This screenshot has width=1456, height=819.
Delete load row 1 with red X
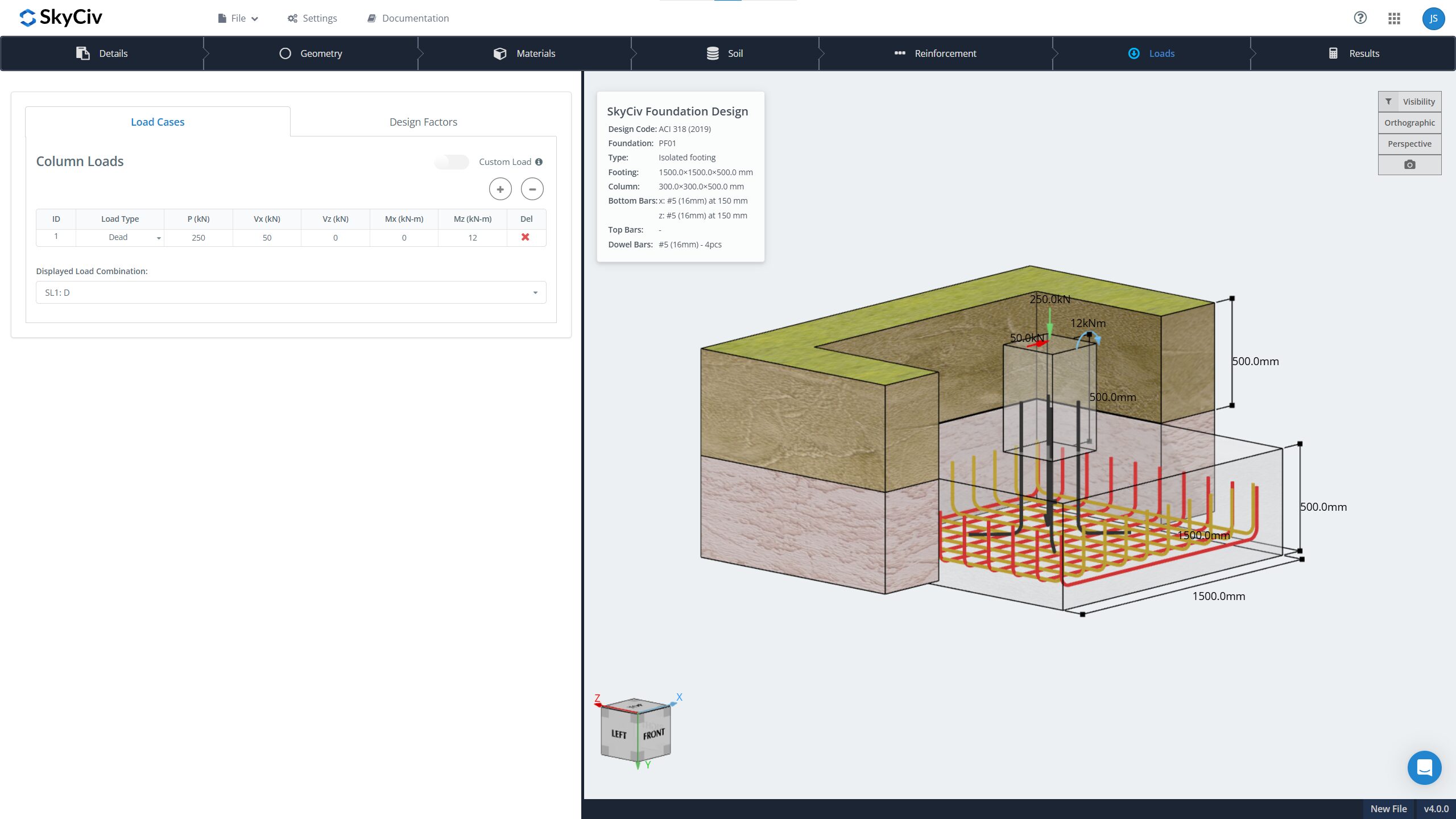pos(526,237)
